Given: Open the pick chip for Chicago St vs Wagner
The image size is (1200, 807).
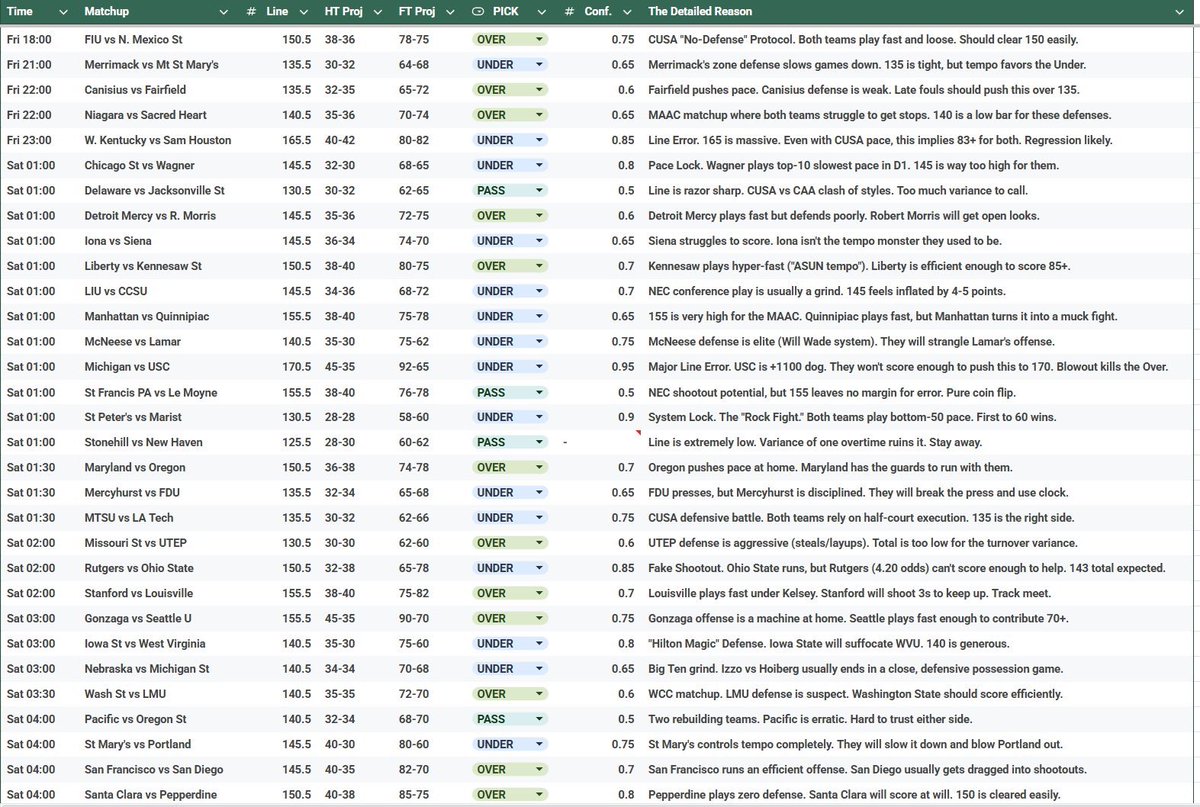Looking at the screenshot, I should 510,165.
